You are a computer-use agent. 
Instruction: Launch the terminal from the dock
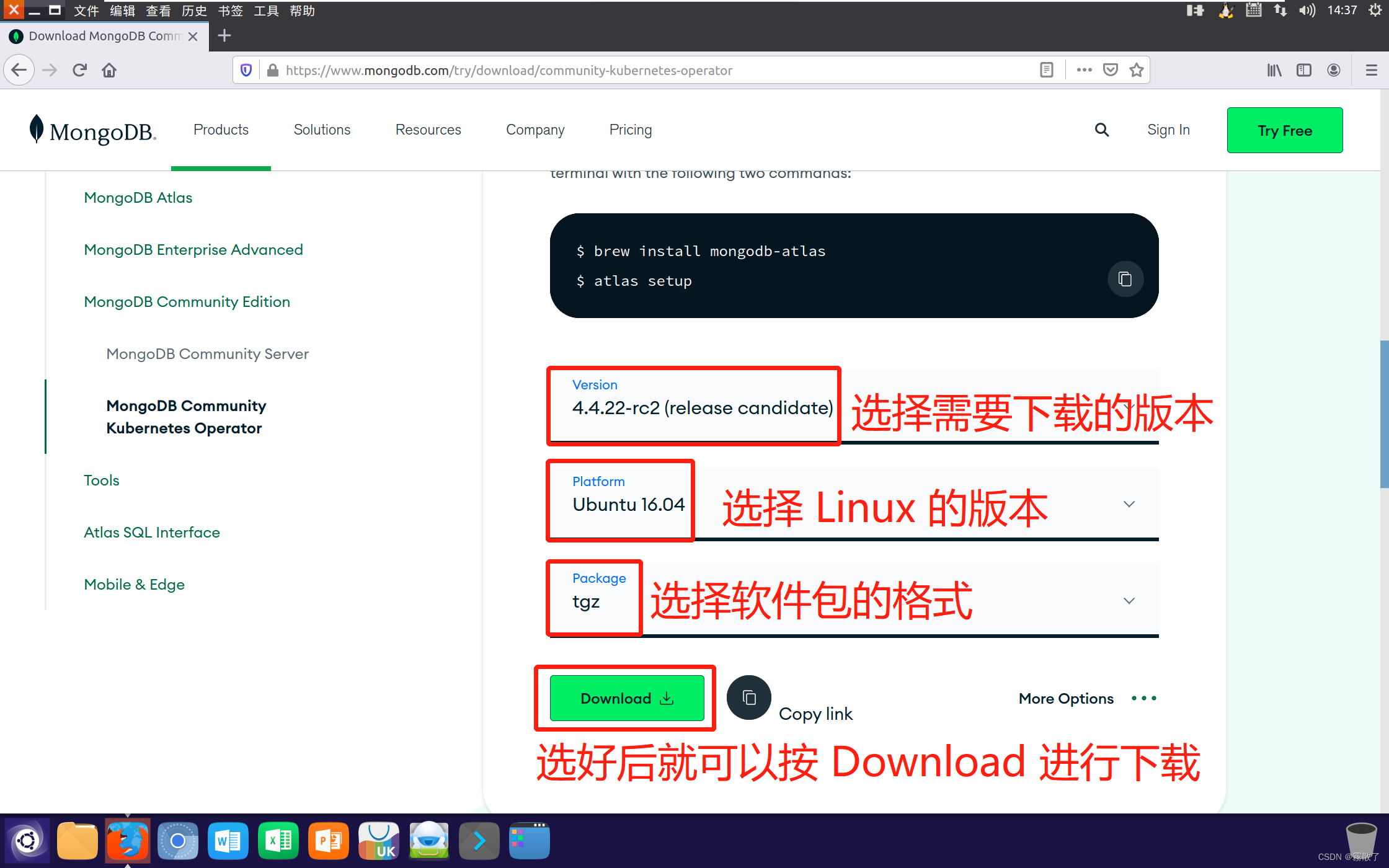[x=478, y=840]
